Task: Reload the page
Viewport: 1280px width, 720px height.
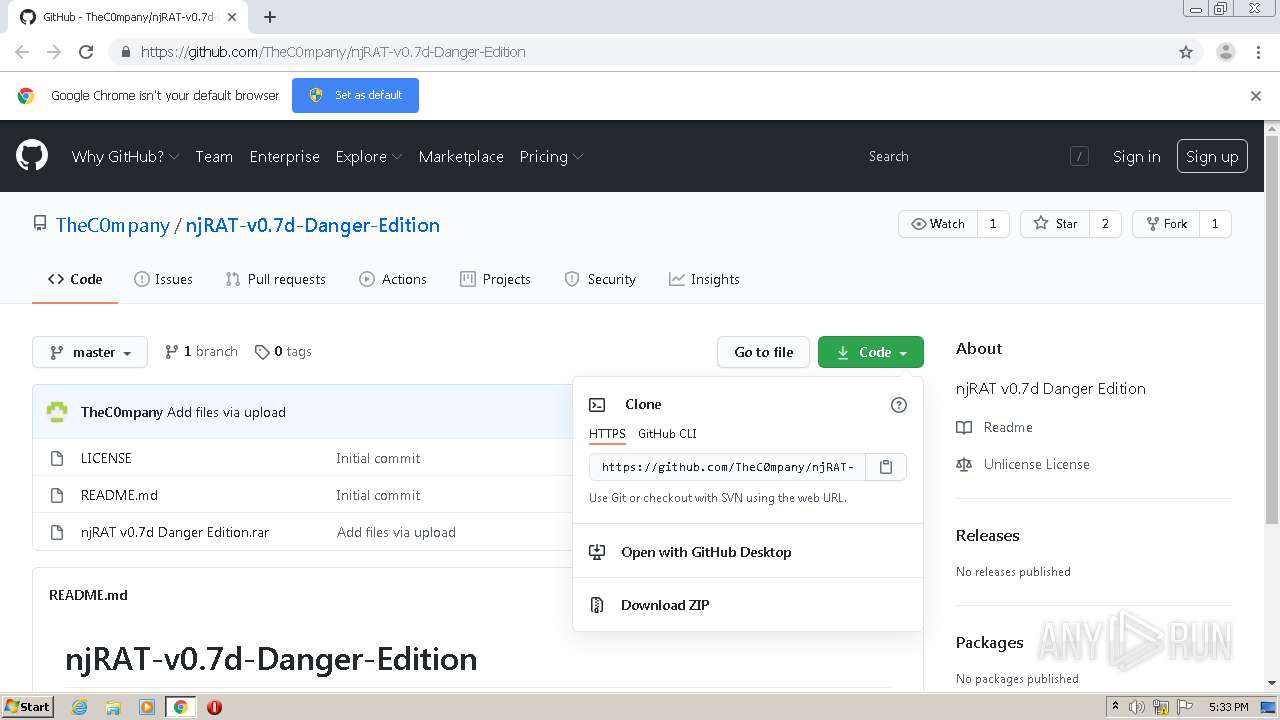Action: click(86, 52)
